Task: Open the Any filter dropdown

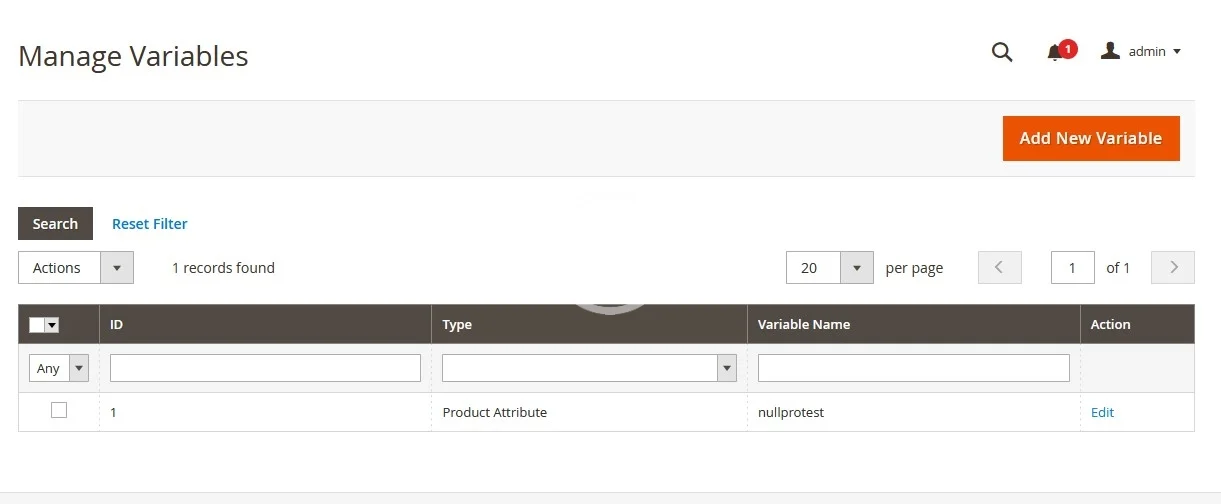Action: pyautogui.click(x=58, y=368)
